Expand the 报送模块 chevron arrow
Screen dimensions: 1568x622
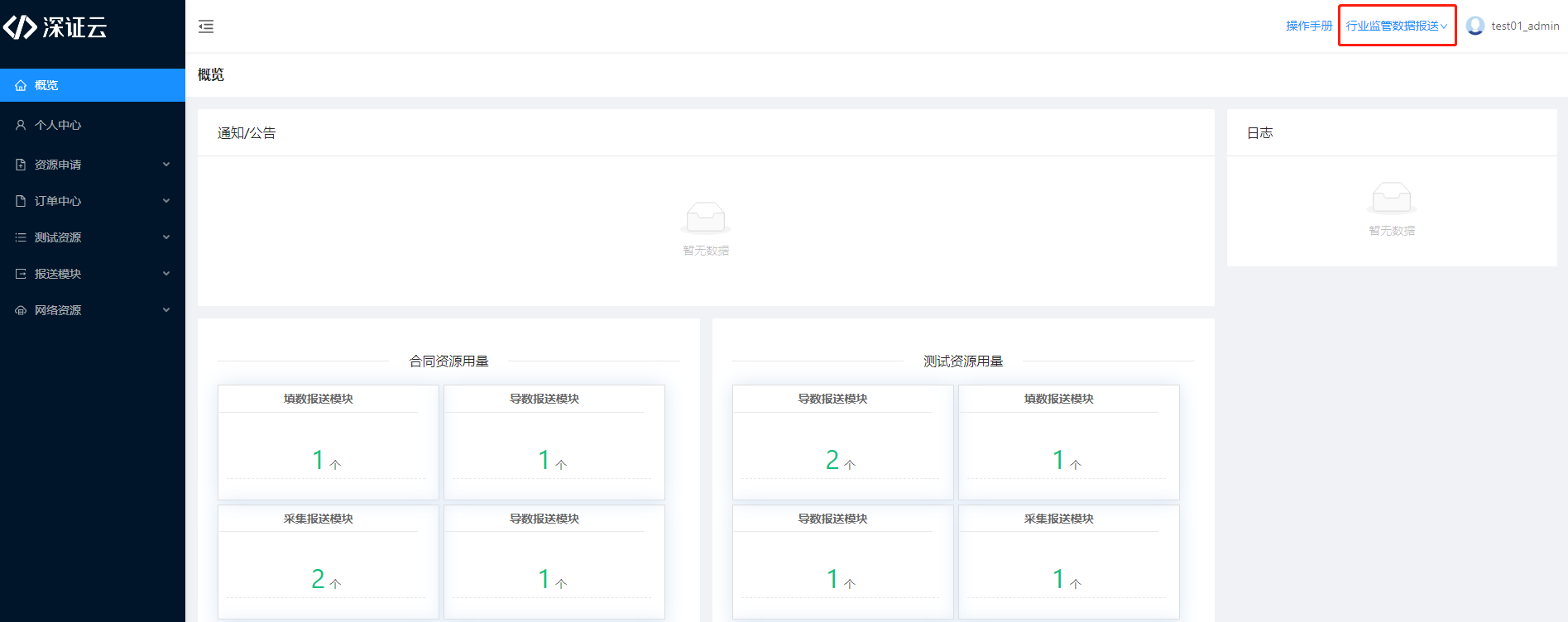[166, 274]
